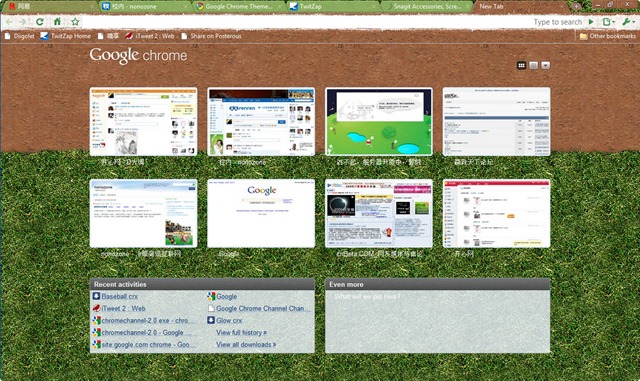
Task: Click the Diigolet bookmark
Action: coord(20,36)
